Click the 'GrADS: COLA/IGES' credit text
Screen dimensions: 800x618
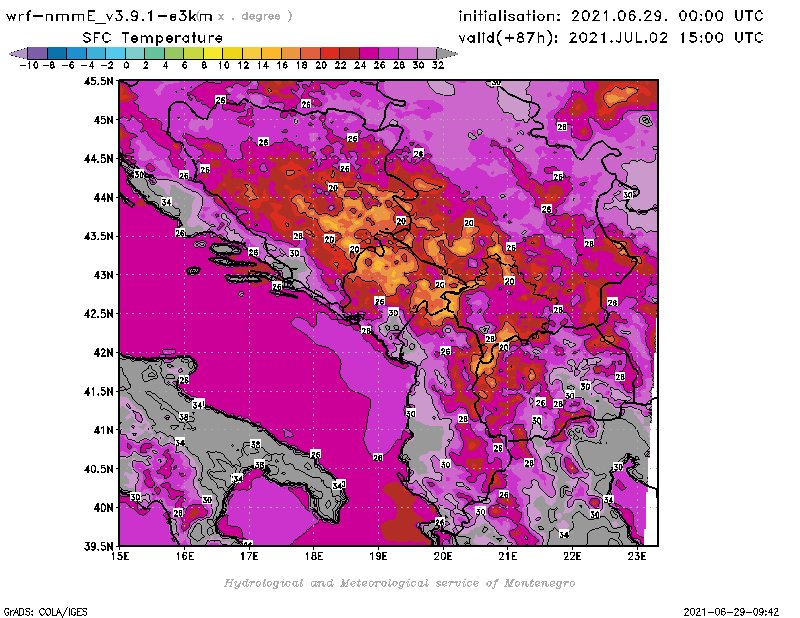point(46,612)
